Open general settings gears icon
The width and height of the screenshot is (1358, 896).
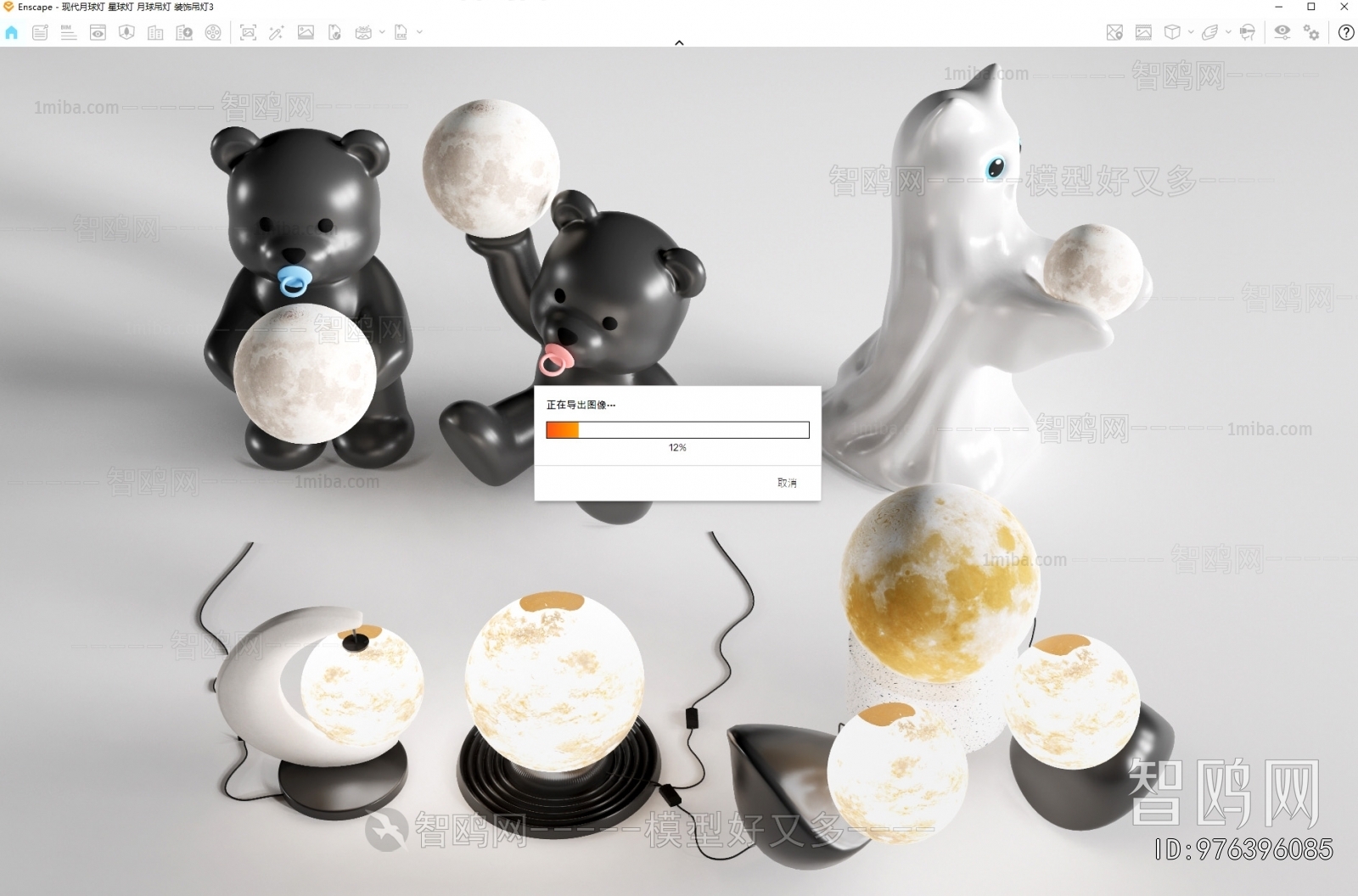tap(1311, 33)
